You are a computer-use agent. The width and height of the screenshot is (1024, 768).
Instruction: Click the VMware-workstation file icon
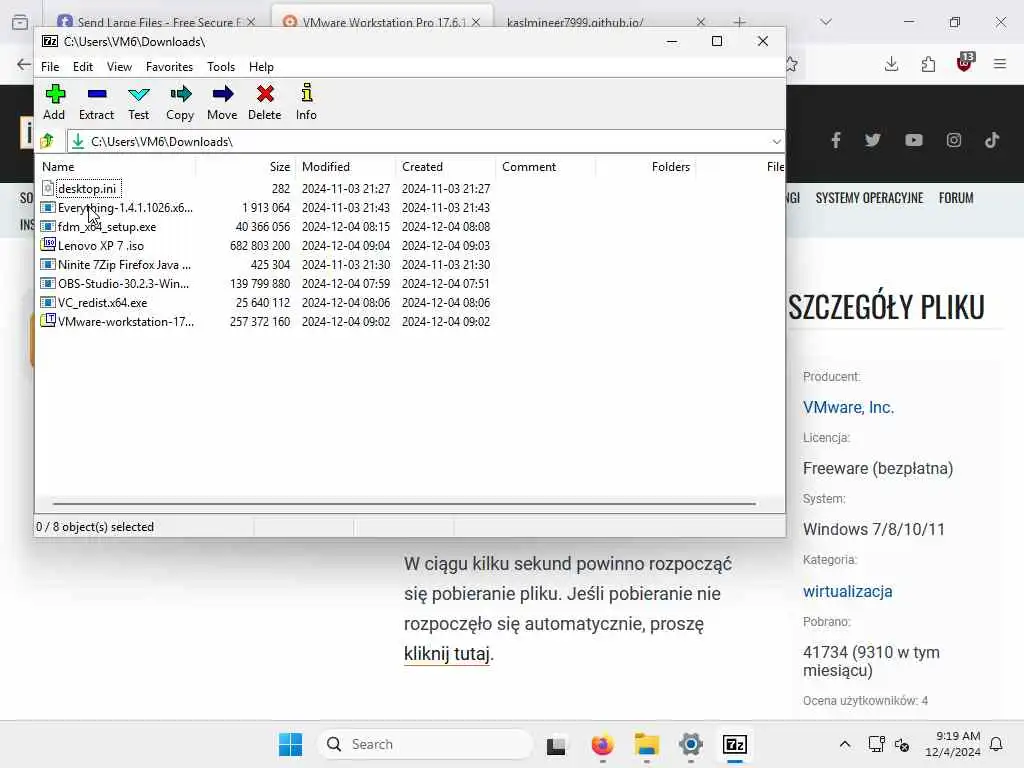click(x=48, y=321)
